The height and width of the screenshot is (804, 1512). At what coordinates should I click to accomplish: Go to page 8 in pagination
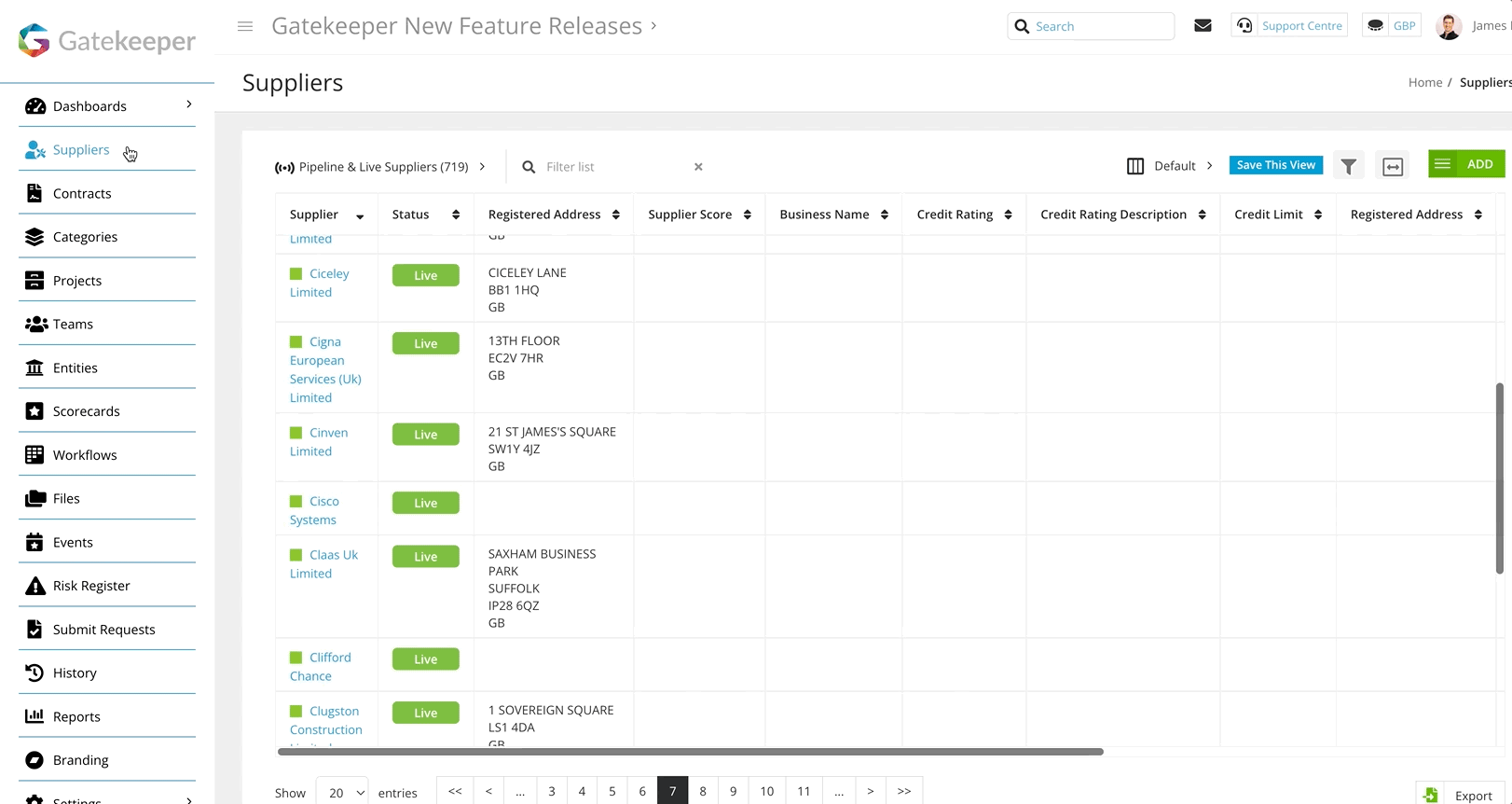703,791
